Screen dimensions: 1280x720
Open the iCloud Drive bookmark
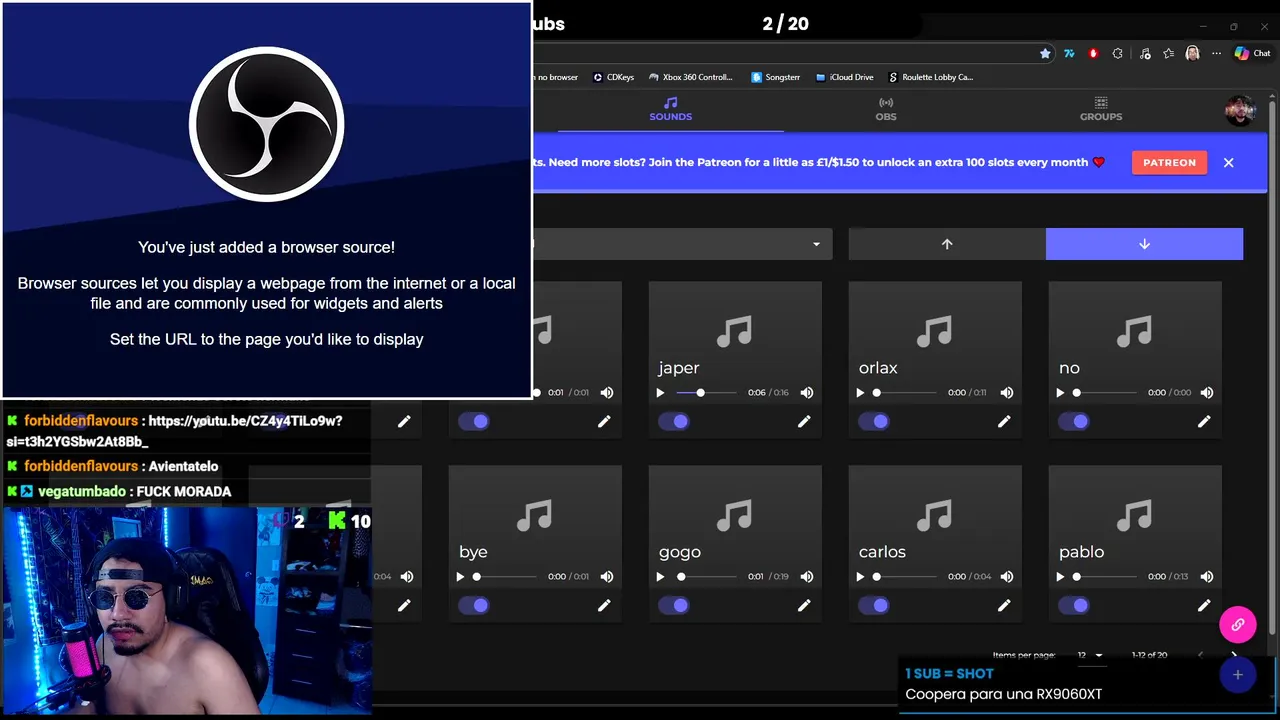pyautogui.click(x=844, y=77)
